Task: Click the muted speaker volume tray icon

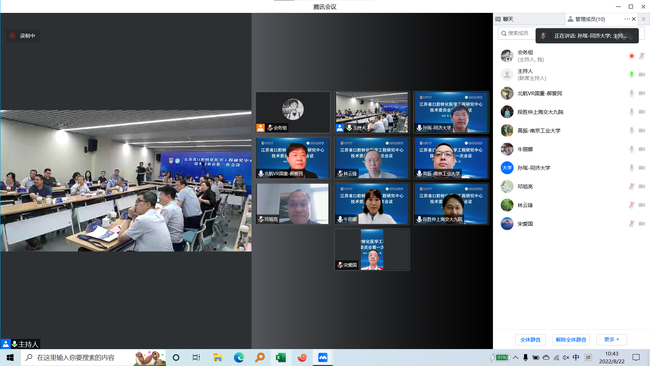Action: point(566,357)
